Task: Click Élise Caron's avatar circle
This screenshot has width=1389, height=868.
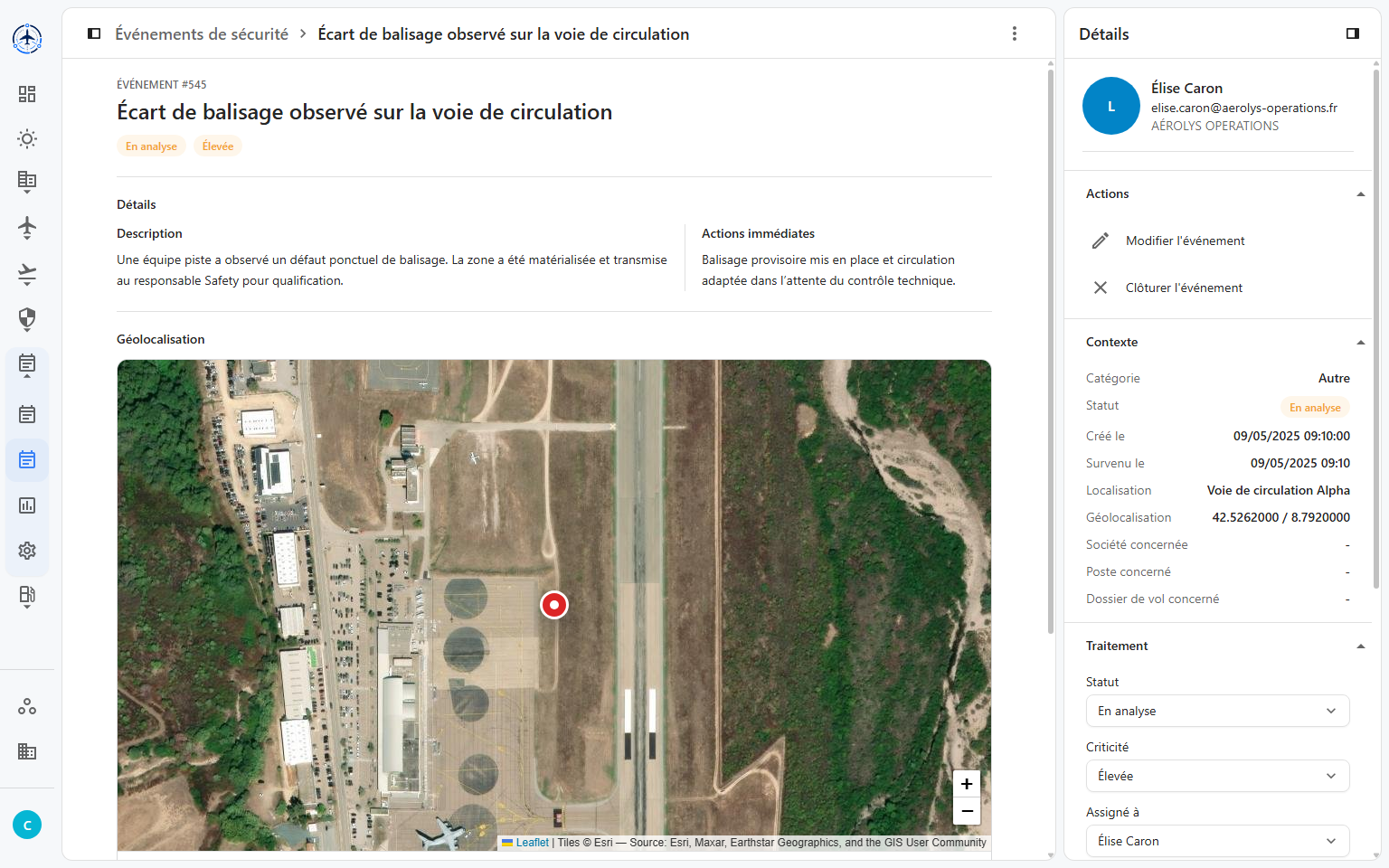Action: point(1111,106)
